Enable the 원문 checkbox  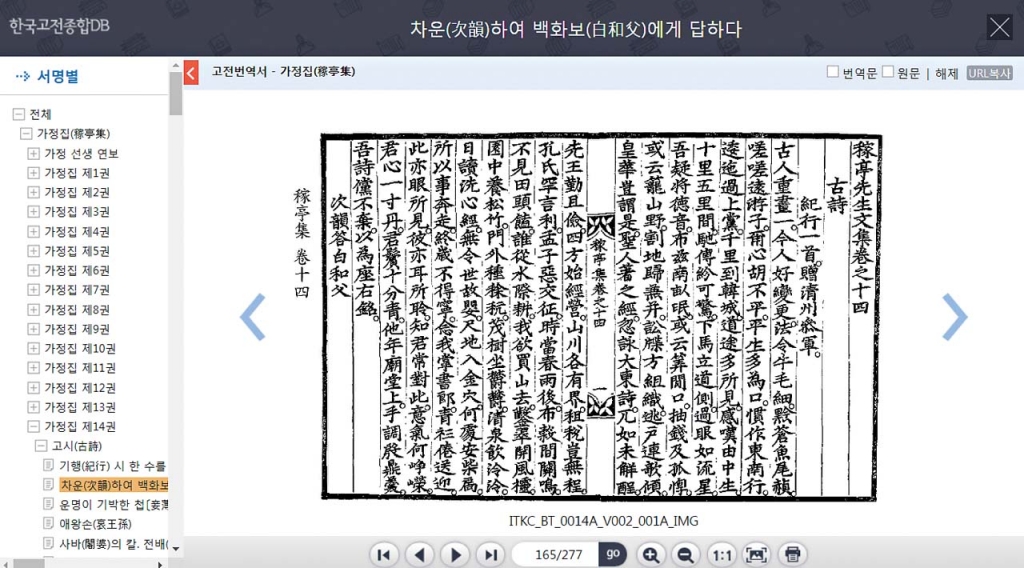[888, 72]
